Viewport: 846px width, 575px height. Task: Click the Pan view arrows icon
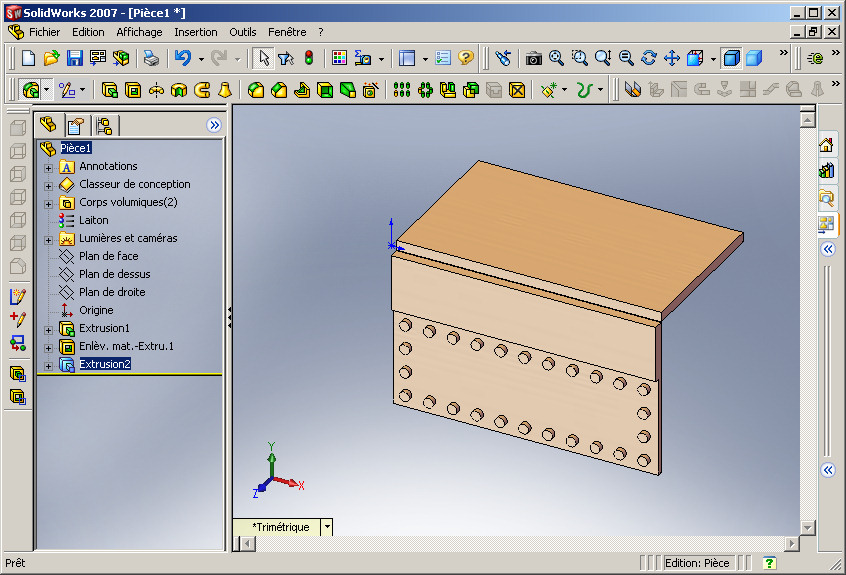[672, 58]
